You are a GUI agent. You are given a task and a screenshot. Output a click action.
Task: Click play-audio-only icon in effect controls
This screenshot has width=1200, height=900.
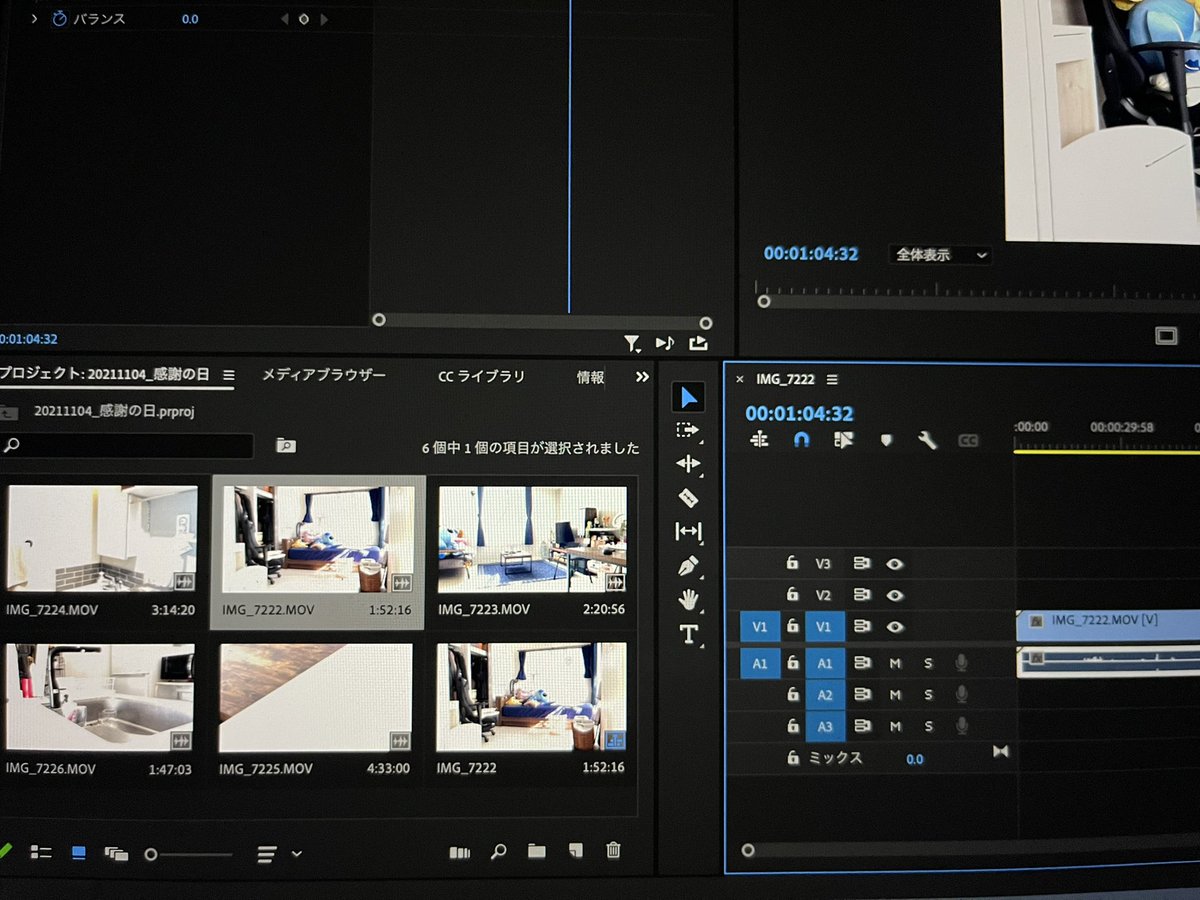point(665,343)
